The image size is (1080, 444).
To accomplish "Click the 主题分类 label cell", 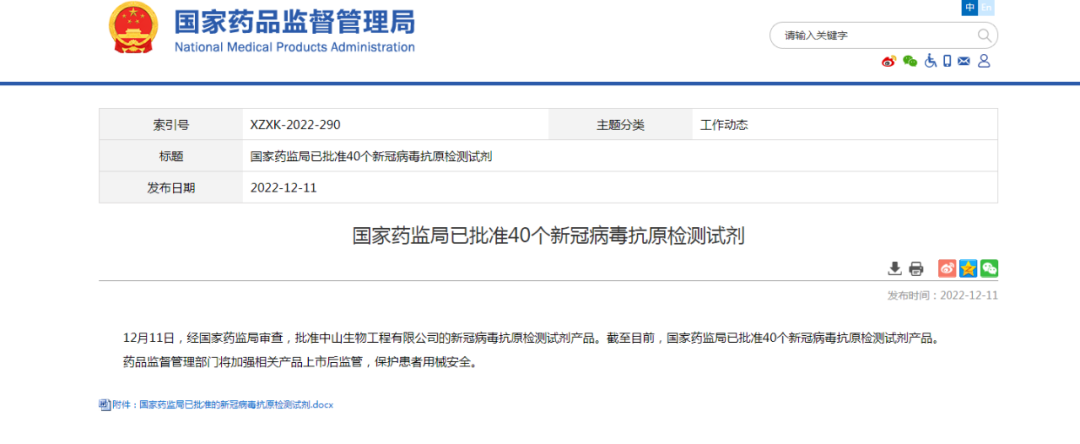I will pyautogui.click(x=621, y=125).
